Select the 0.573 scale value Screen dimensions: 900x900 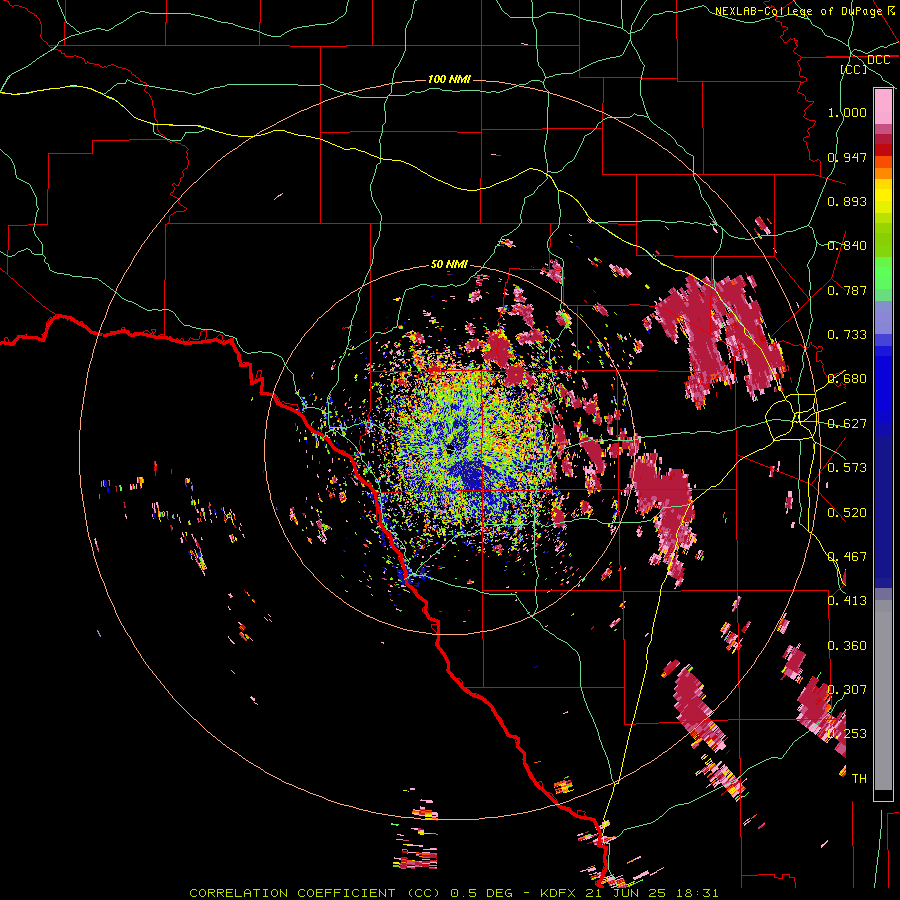[847, 468]
